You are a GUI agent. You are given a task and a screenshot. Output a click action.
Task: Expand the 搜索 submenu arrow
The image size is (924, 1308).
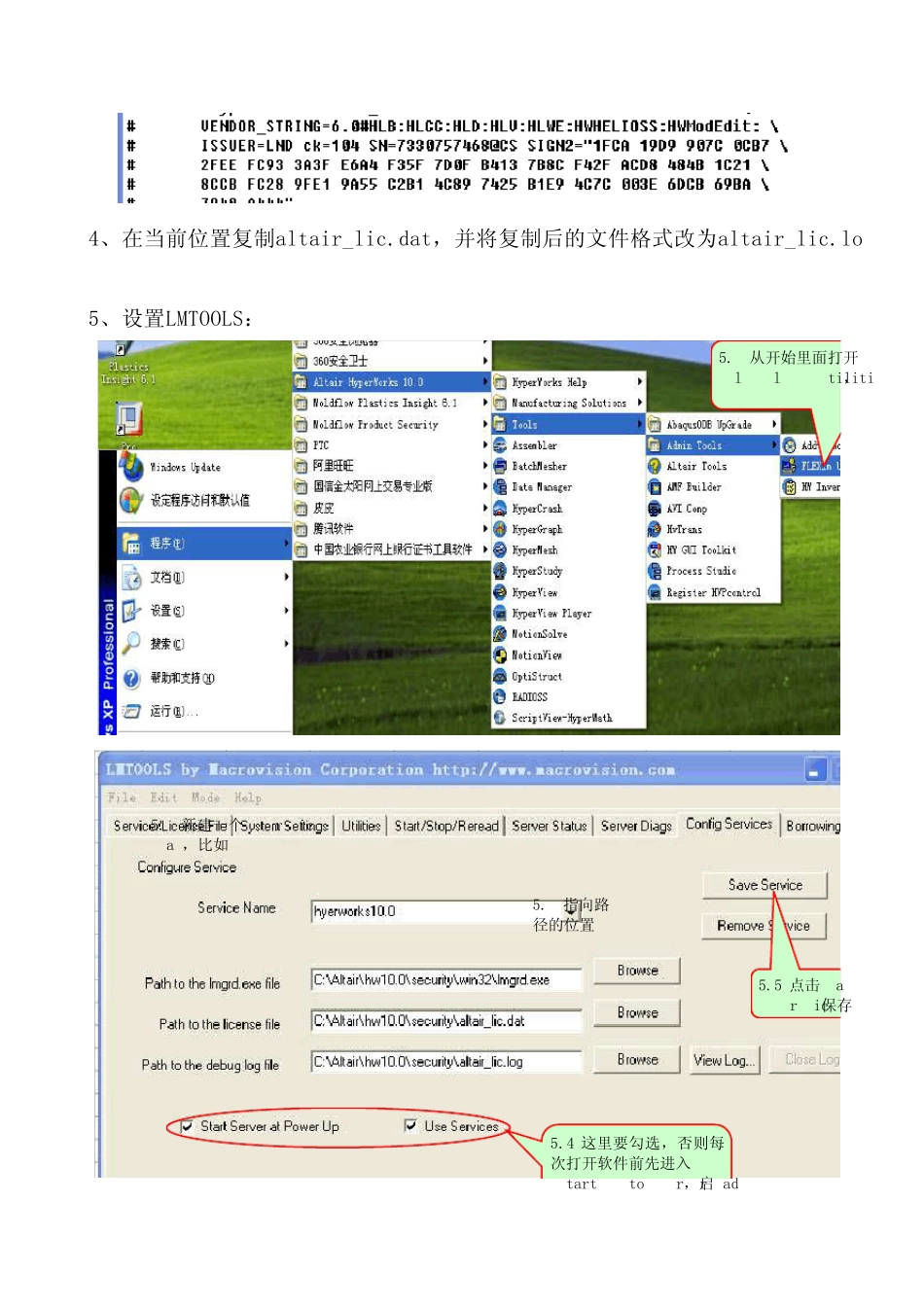[x=286, y=644]
